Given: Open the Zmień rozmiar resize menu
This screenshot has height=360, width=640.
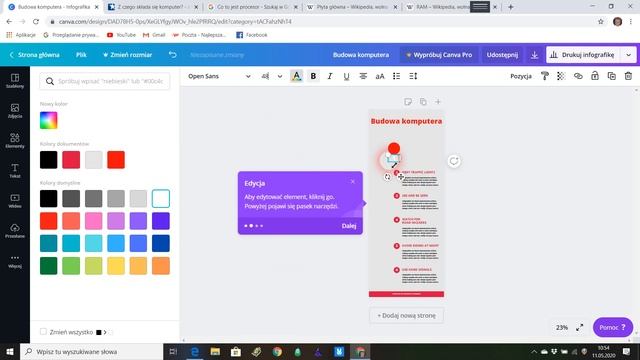Looking at the screenshot, I should click(x=127, y=55).
